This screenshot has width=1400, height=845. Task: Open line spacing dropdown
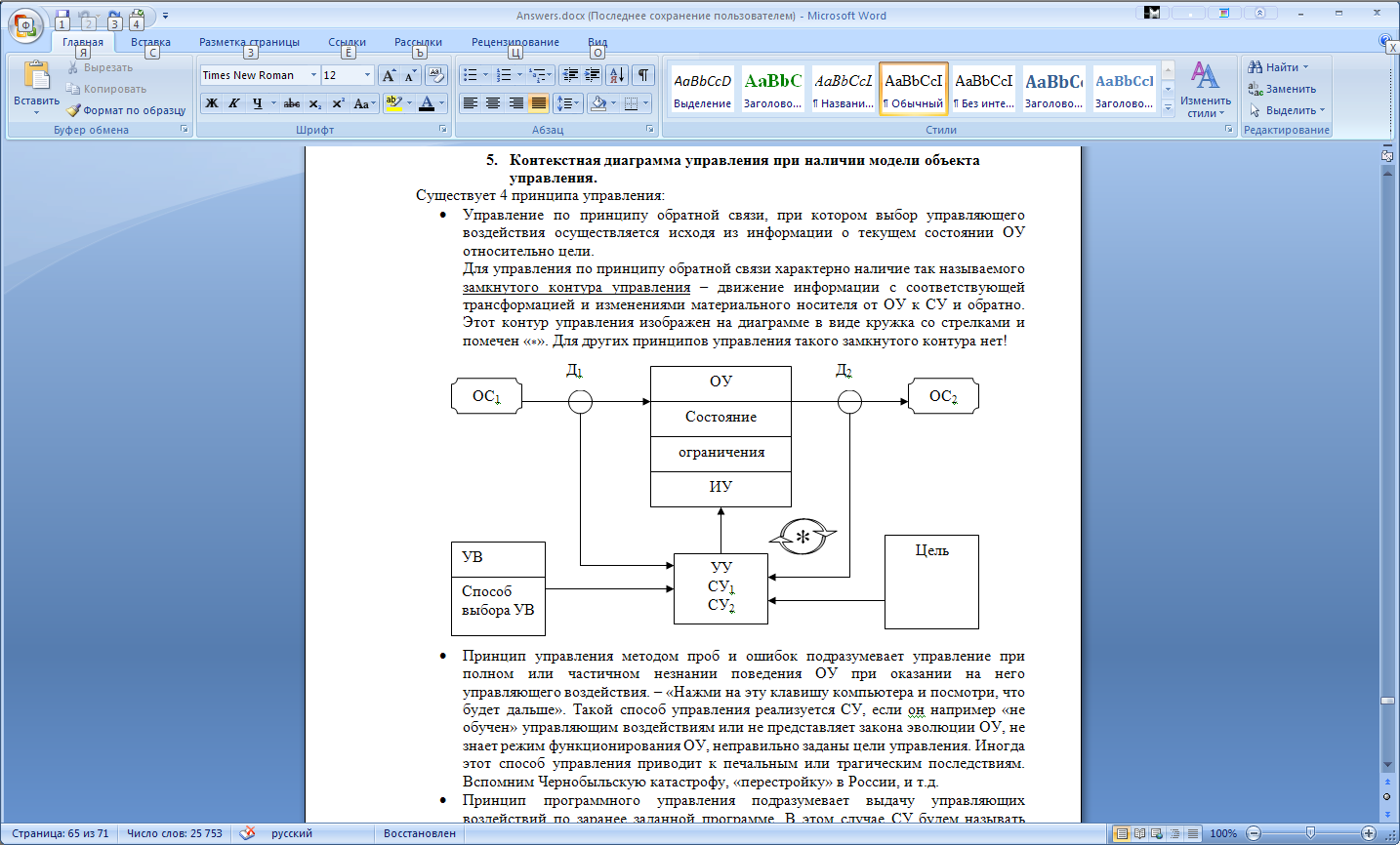(568, 103)
